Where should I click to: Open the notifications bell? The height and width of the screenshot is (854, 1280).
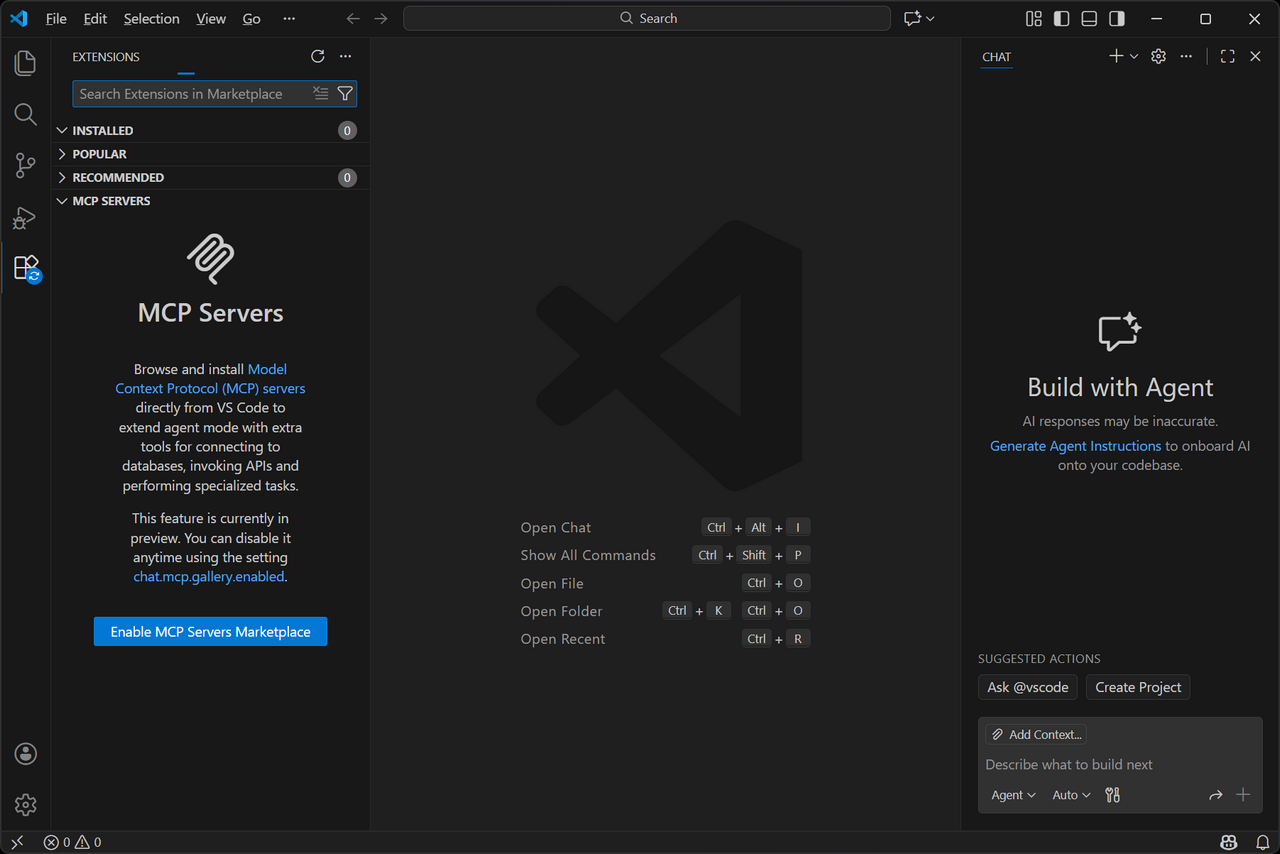(1262, 842)
